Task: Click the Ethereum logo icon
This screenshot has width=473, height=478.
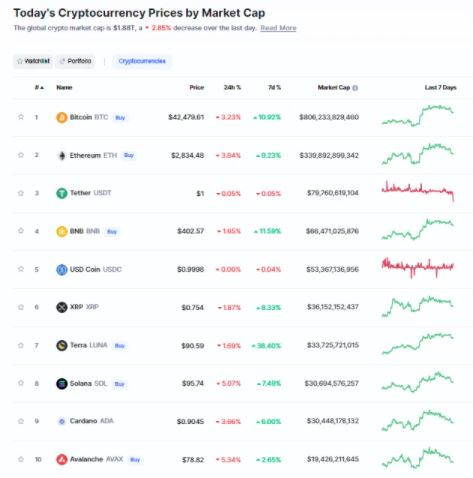Action: (x=62, y=155)
